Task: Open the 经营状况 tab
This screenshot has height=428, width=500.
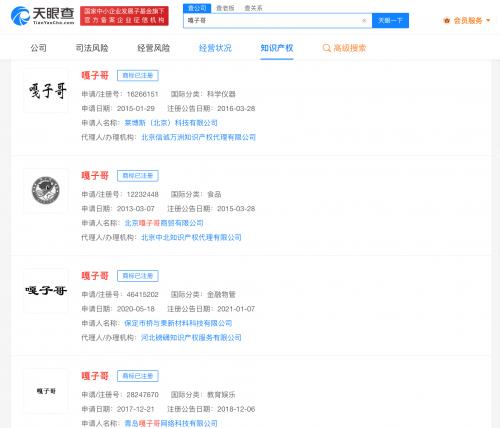Action: point(215,48)
